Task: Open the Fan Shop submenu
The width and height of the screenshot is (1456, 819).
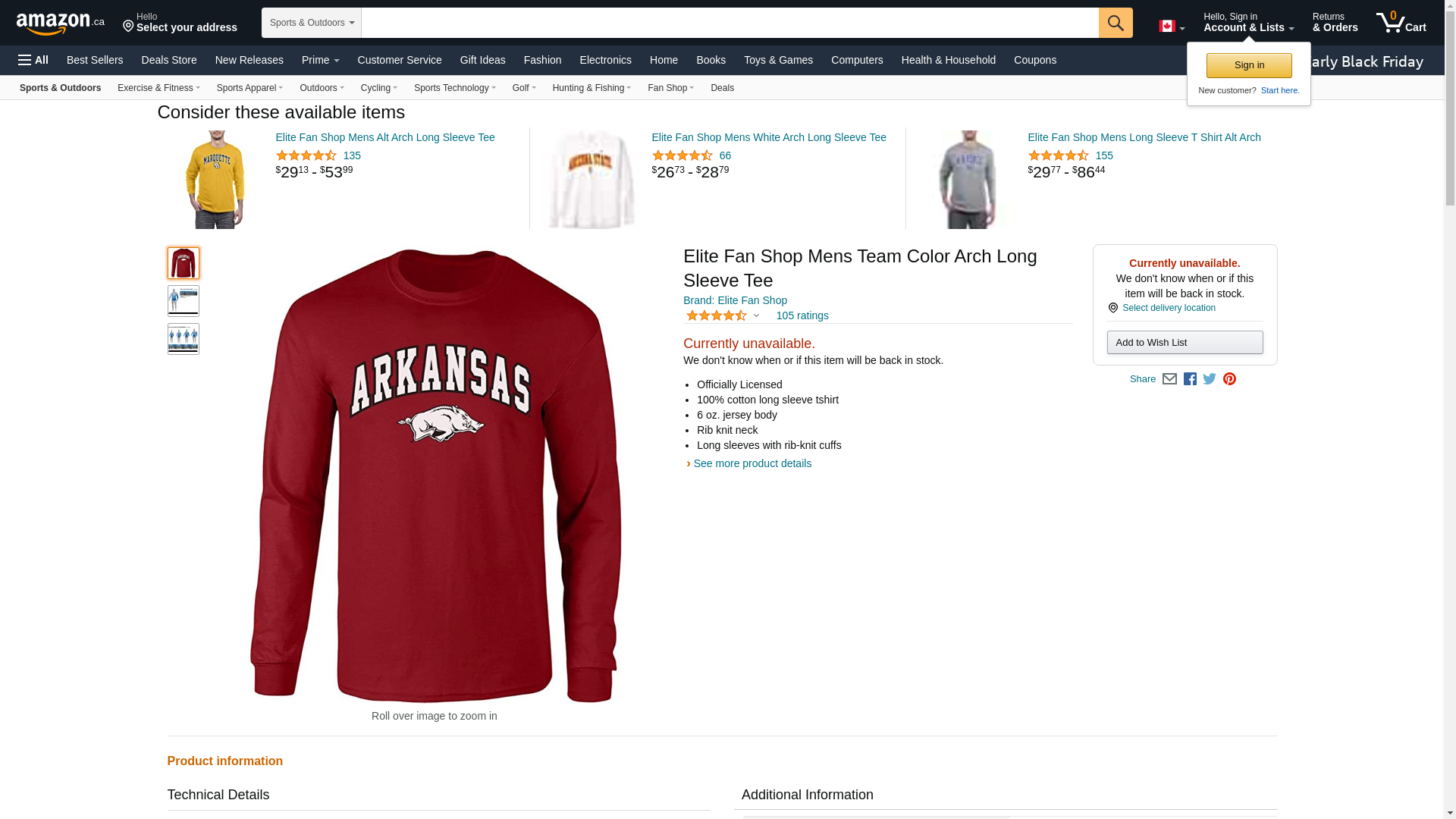Action: pos(670,88)
